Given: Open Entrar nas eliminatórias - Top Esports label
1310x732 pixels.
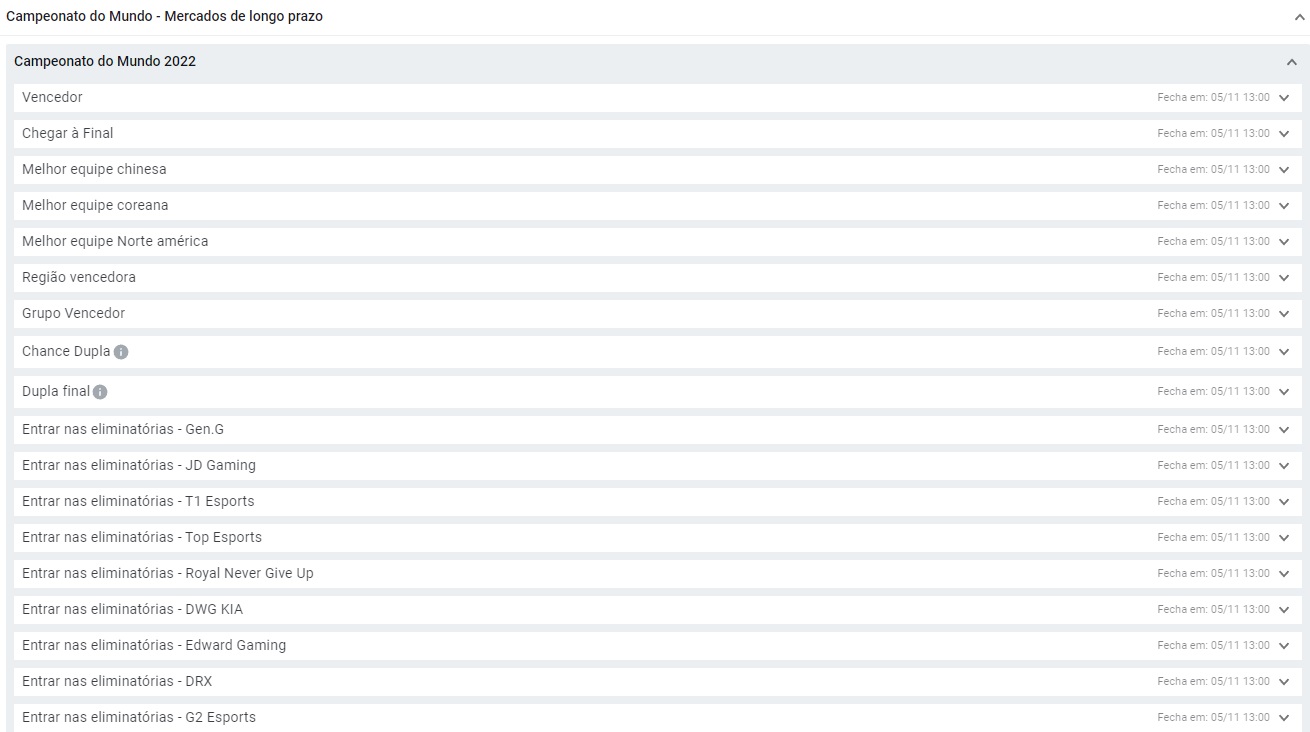Looking at the screenshot, I should [142, 538].
